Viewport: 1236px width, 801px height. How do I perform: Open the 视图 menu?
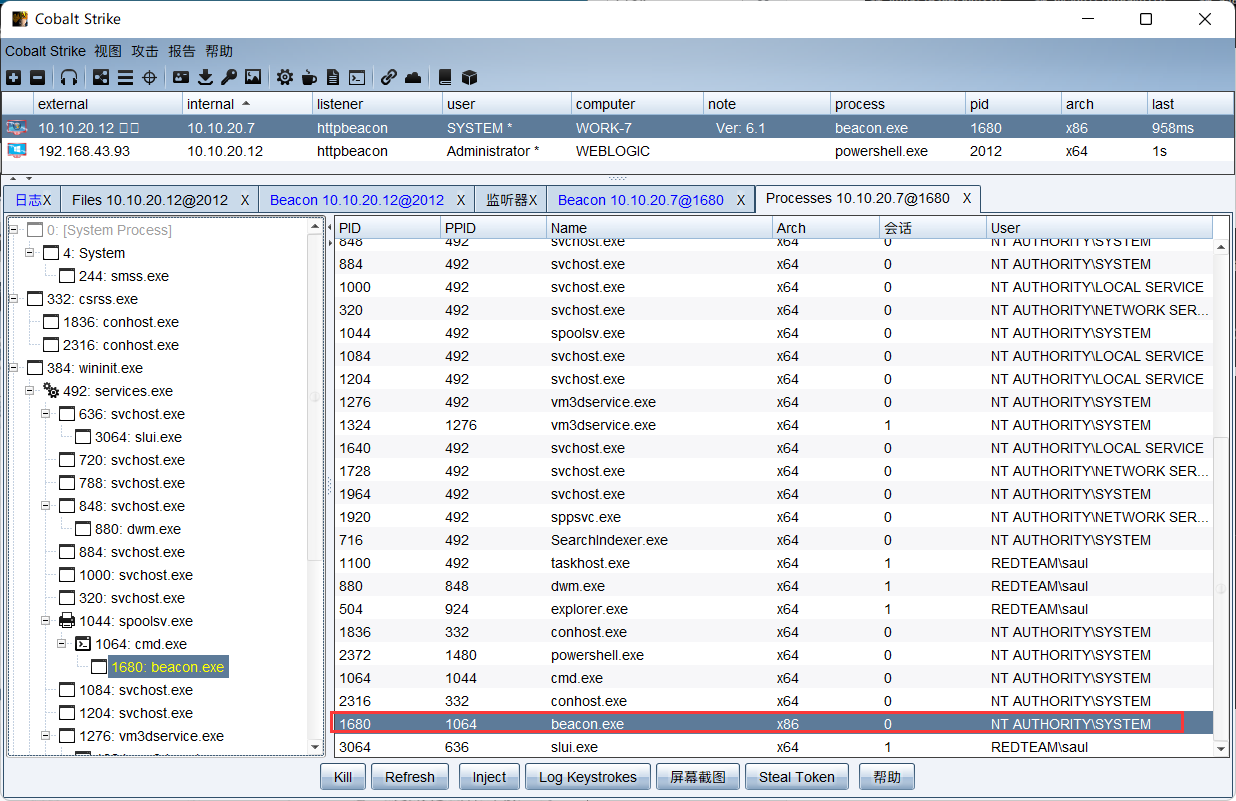108,51
